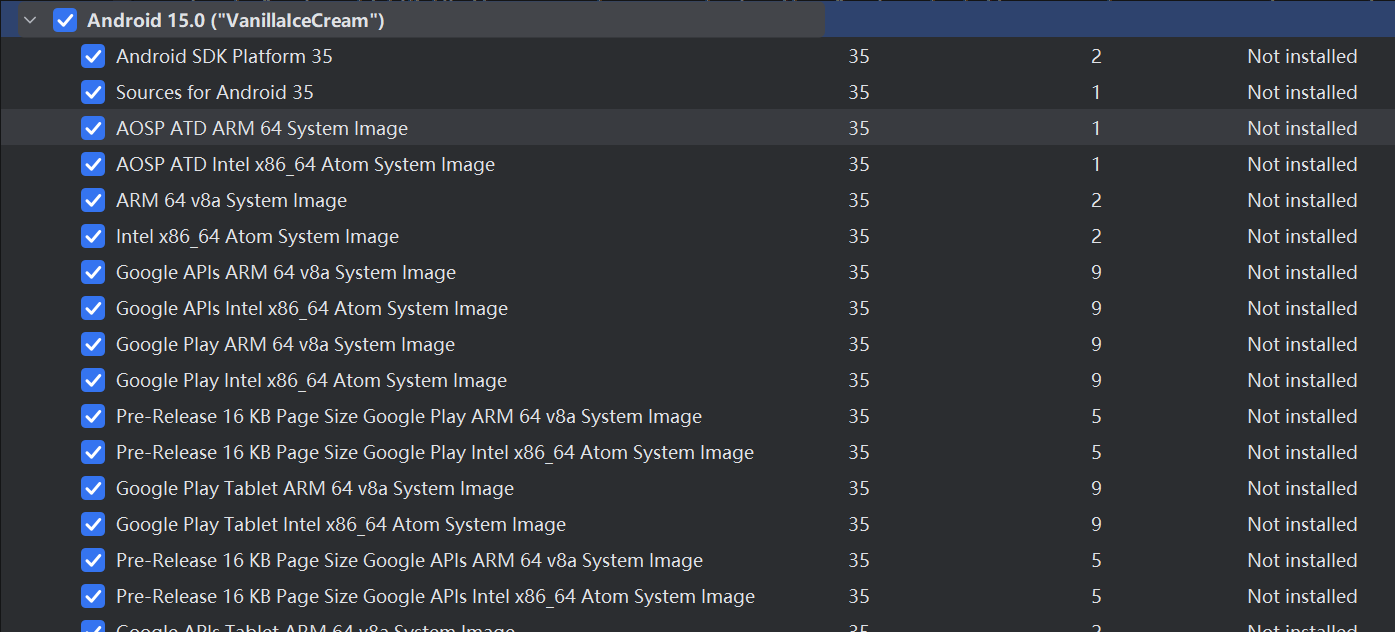
Task: Toggle the Google Play Tablet ARM 64 v8a checkbox
Action: [93, 488]
